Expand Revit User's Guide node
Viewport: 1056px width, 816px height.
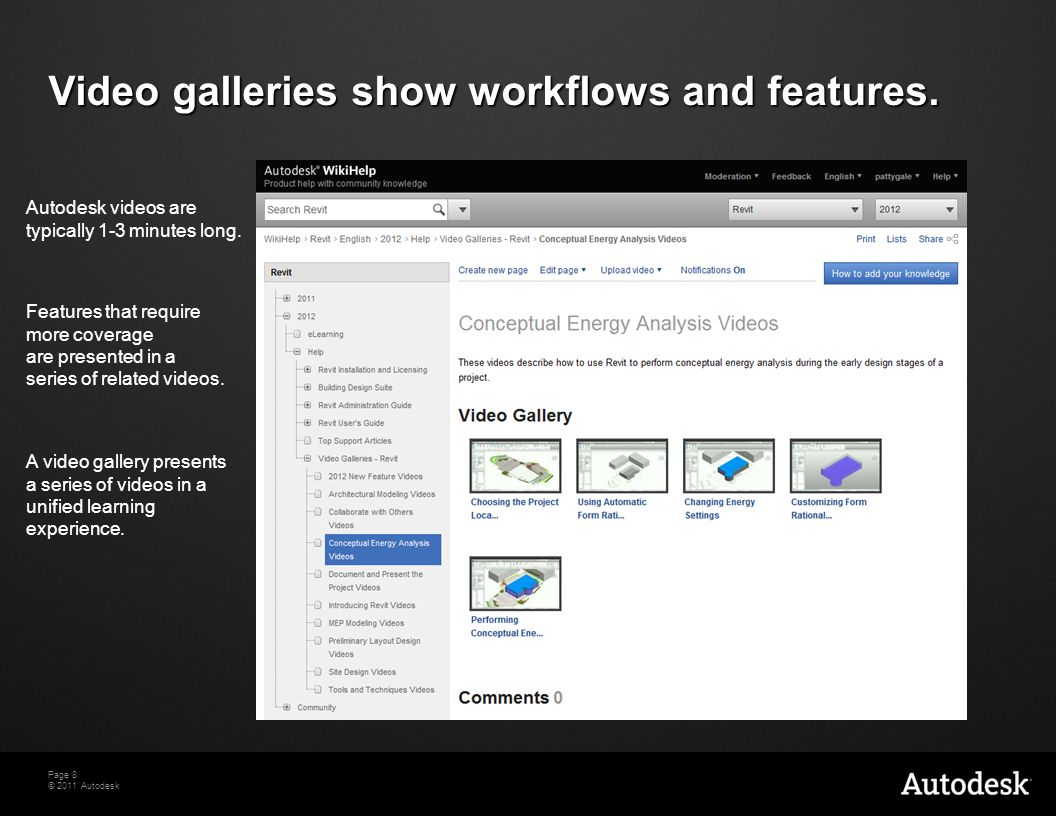click(x=307, y=423)
